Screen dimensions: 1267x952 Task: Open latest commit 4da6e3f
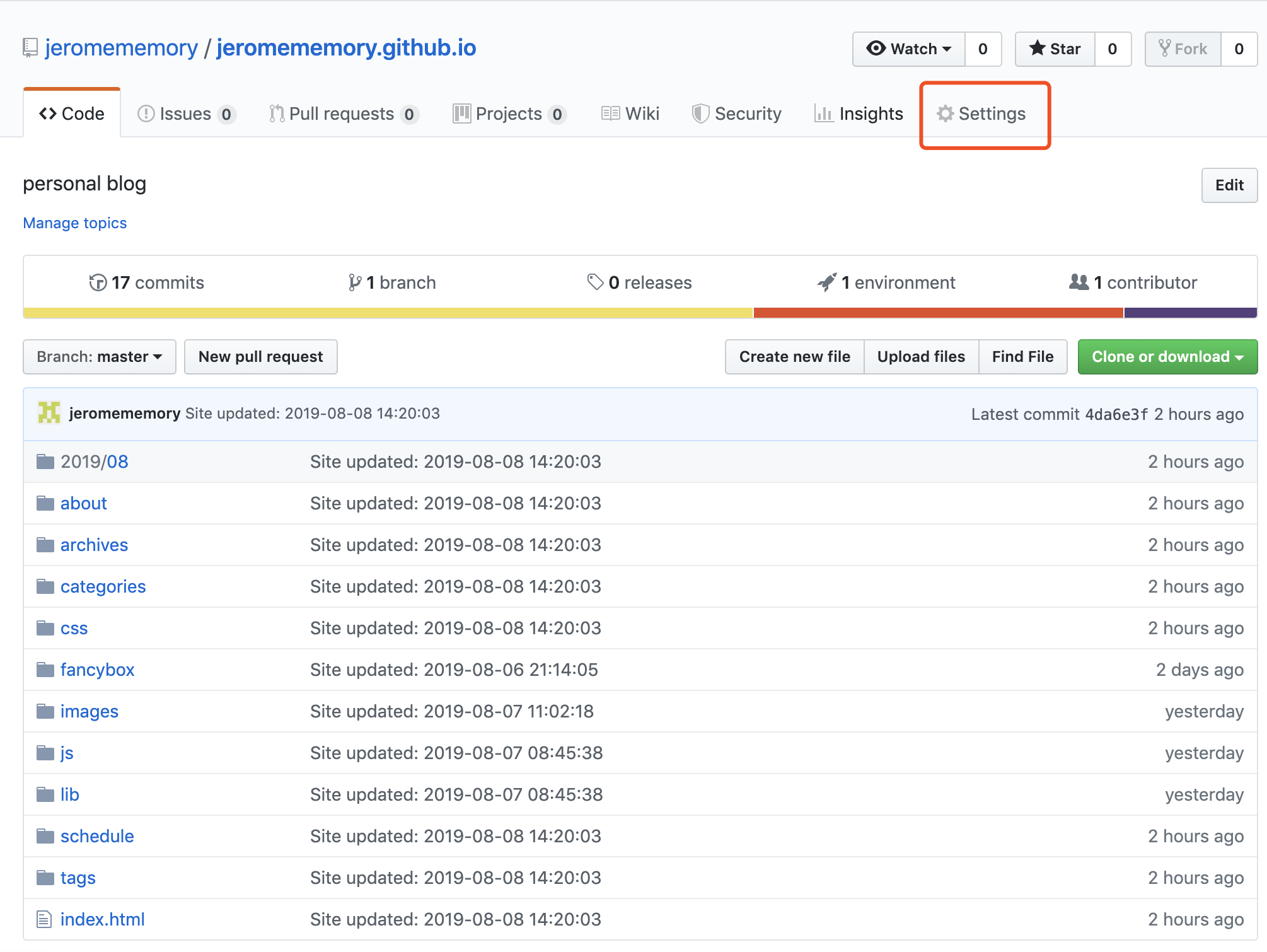click(1116, 414)
